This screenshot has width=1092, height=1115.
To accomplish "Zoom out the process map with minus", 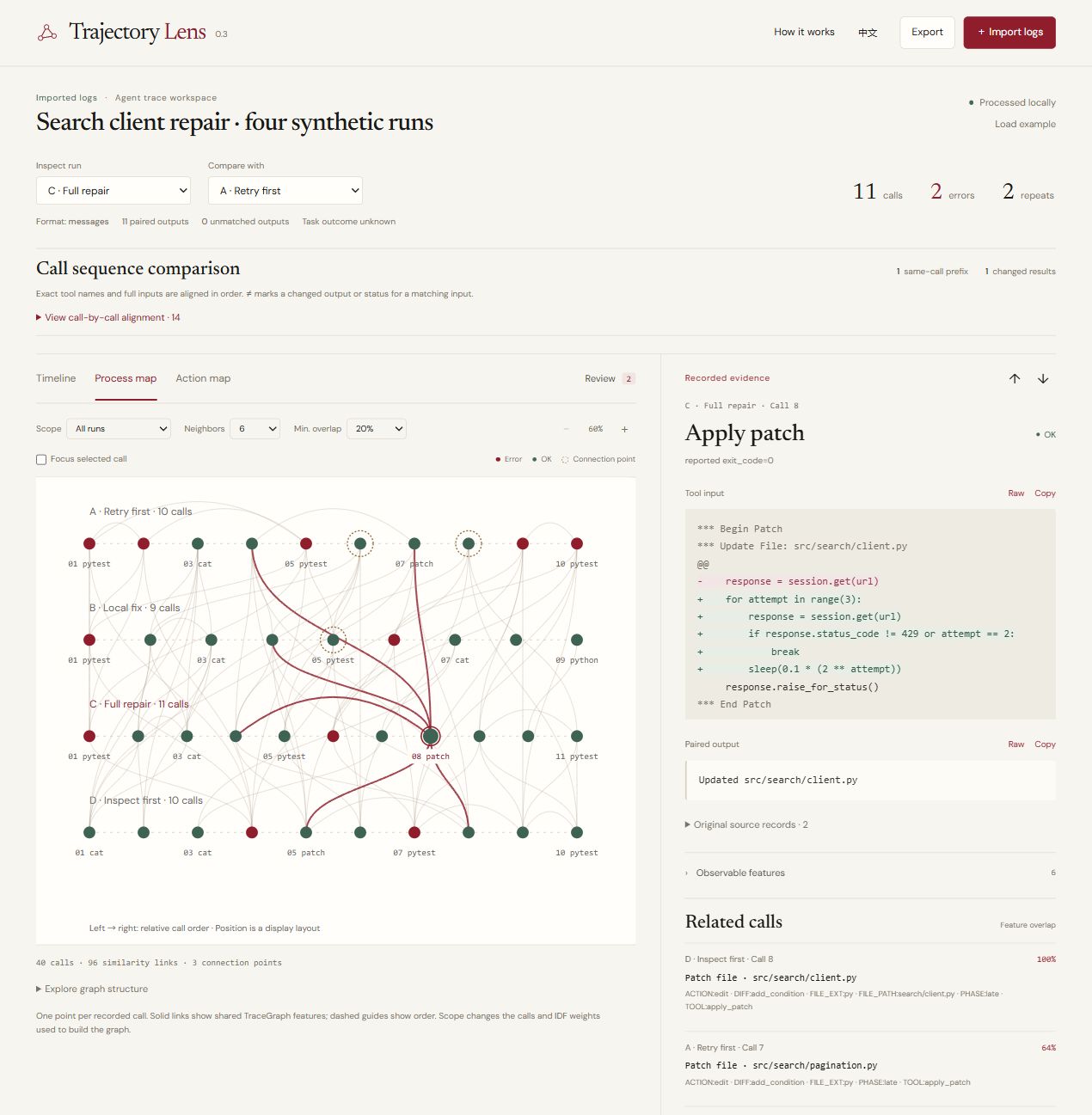I will [567, 429].
